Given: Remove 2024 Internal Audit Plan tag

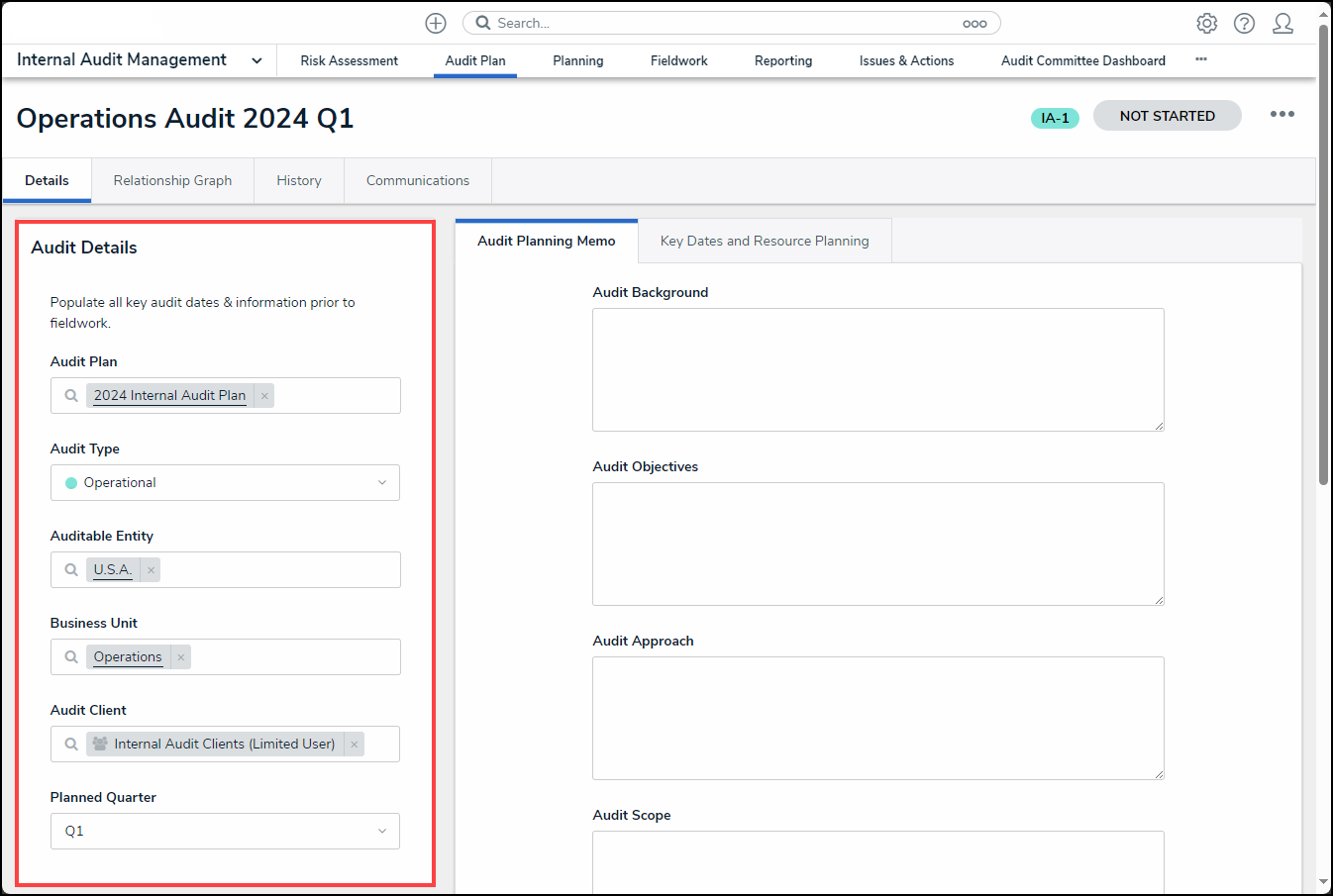Looking at the screenshot, I should (x=264, y=396).
